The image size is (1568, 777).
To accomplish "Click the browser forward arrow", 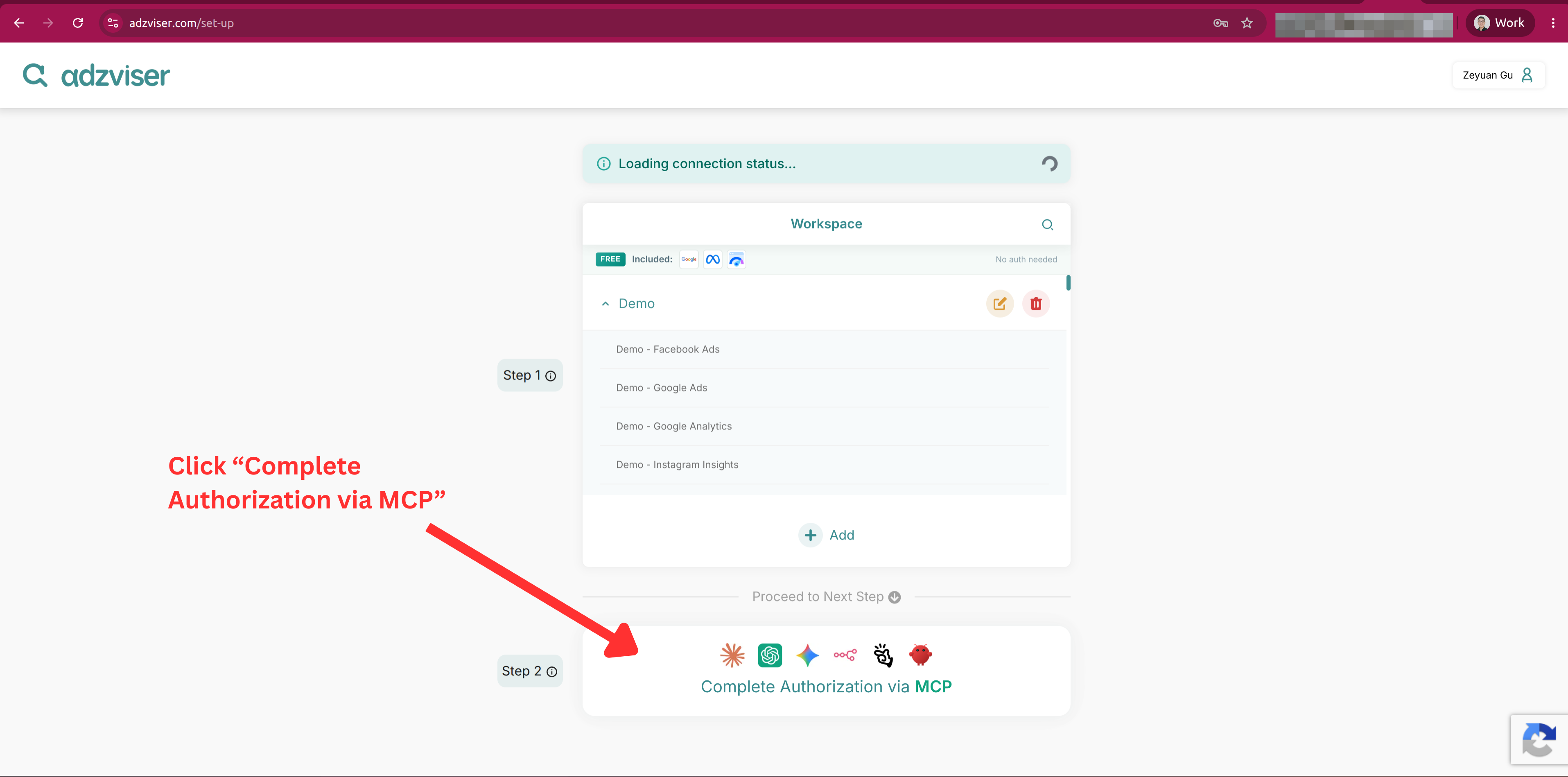I will [x=48, y=23].
